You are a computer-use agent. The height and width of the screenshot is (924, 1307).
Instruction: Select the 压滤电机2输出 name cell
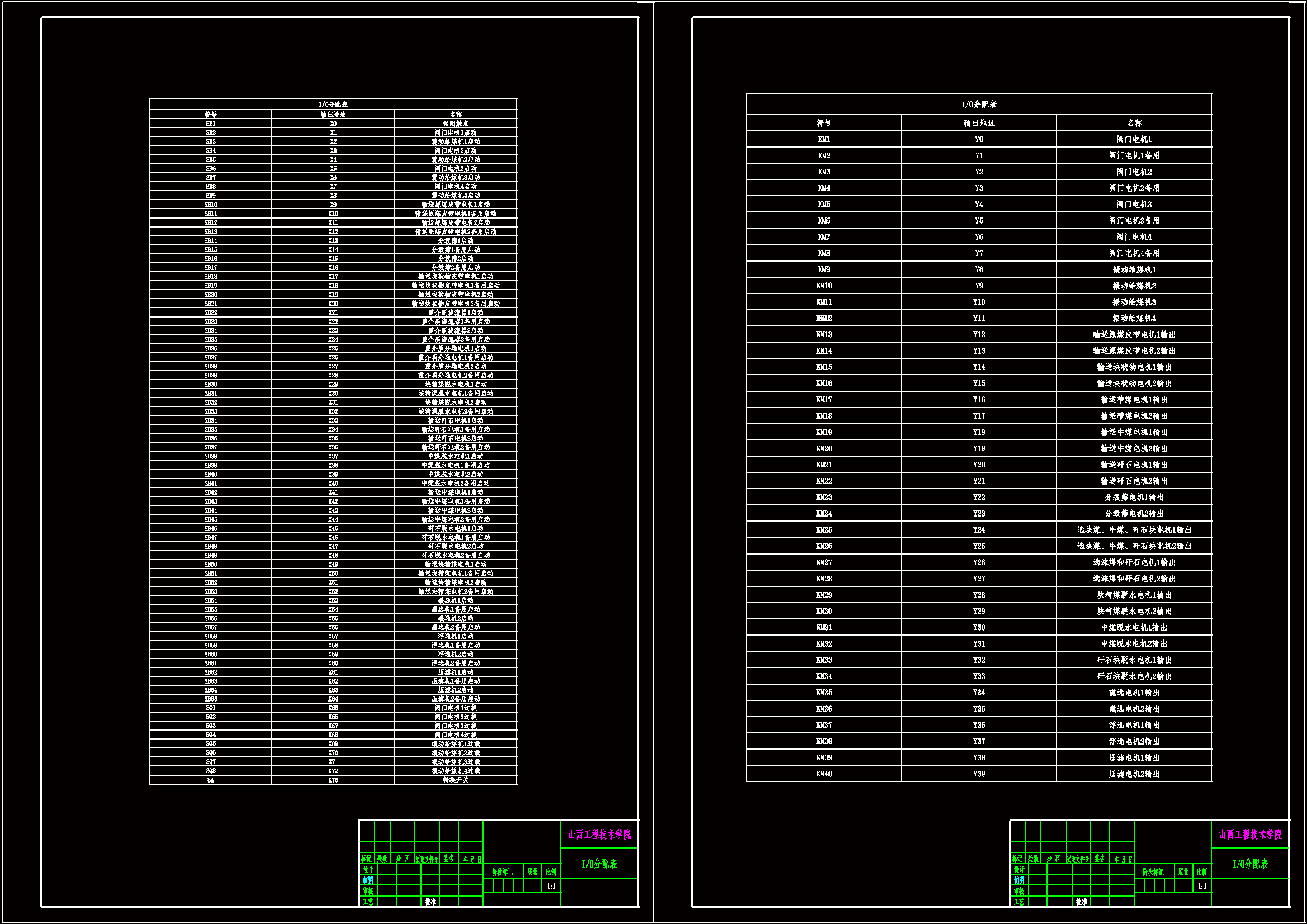(1134, 774)
